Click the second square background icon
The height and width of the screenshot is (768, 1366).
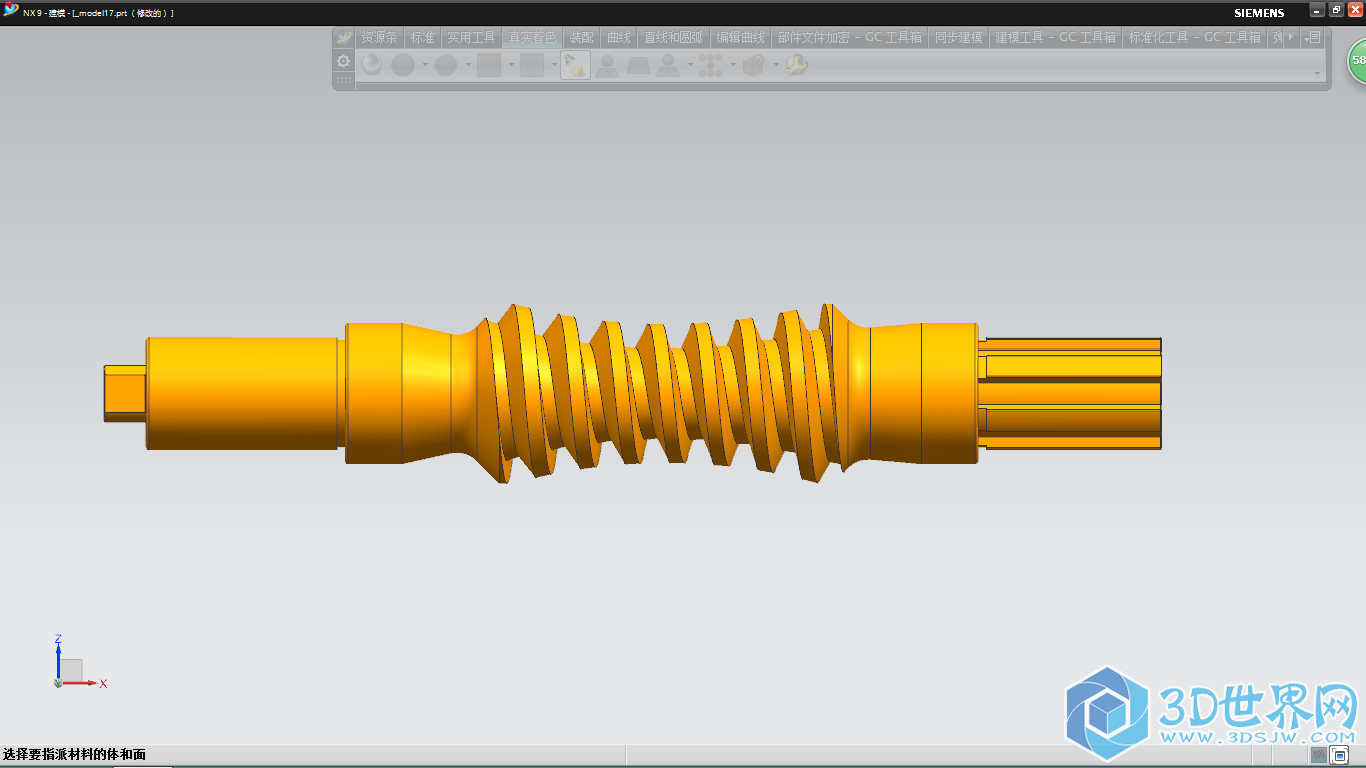532,65
